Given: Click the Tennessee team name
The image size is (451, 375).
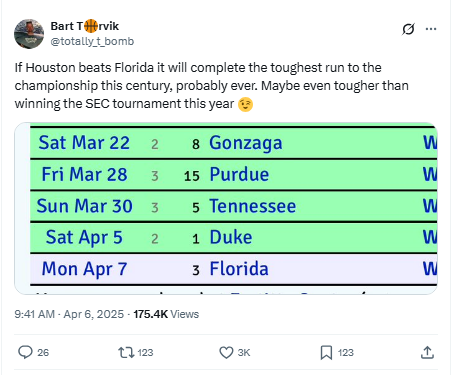Looking at the screenshot, I should pyautogui.click(x=253, y=206).
